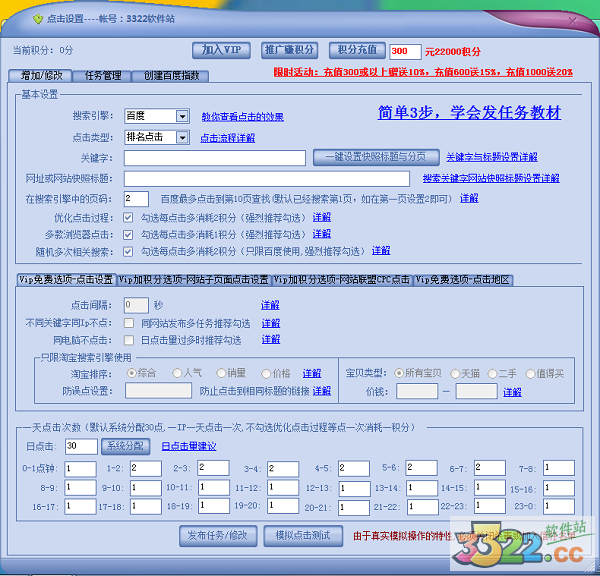Switch to Vip免费选项-点击地区 tab
This screenshot has height=576, width=600.
pyautogui.click(x=462, y=279)
